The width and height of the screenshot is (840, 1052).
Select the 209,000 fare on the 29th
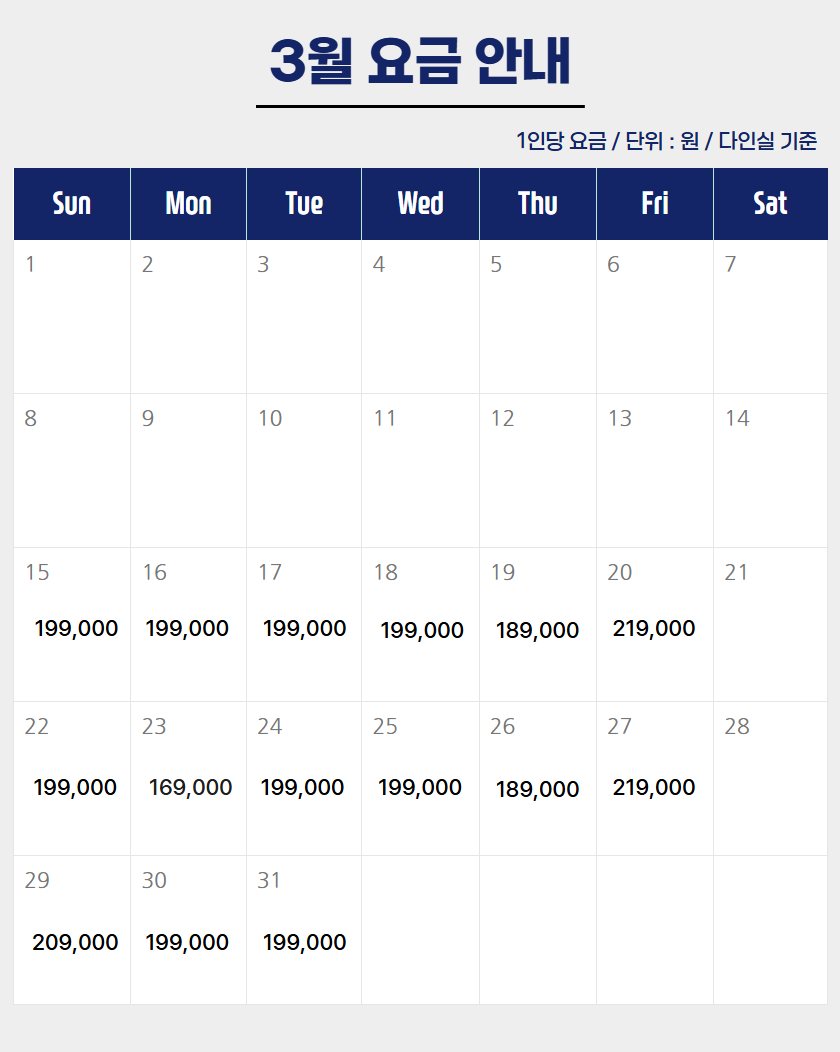pyautogui.click(x=75, y=942)
